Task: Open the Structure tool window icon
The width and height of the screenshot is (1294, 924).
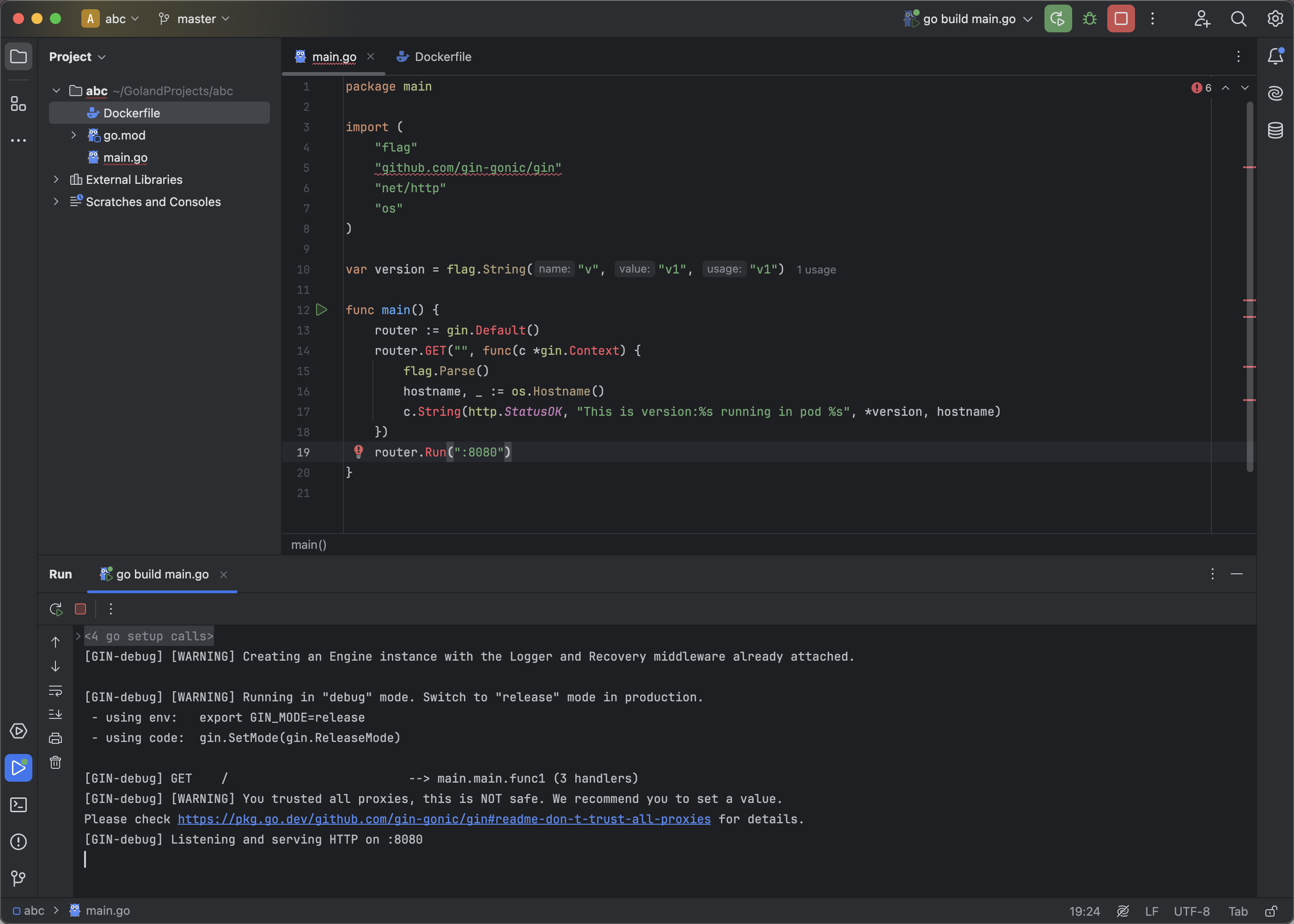Action: click(x=18, y=103)
